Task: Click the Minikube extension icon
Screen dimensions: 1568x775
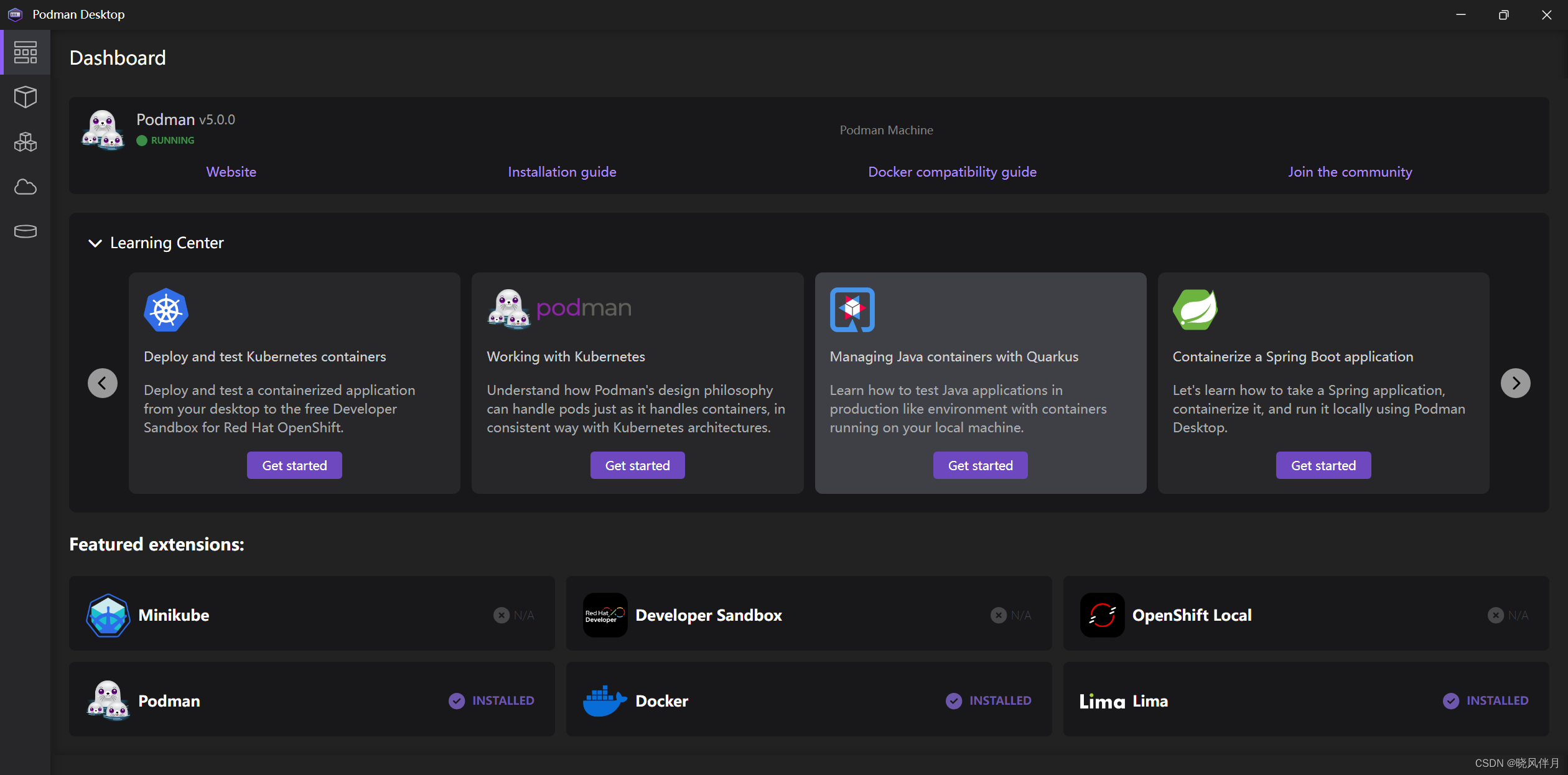Action: tap(108, 615)
